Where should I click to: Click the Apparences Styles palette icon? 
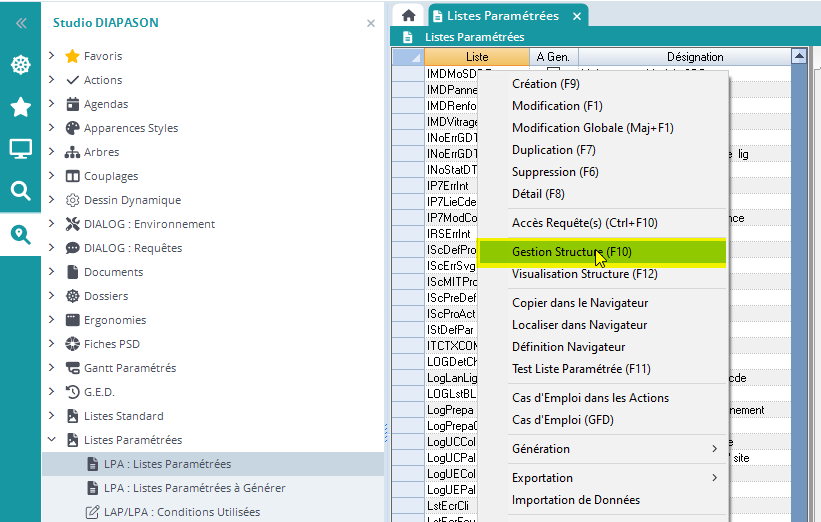pos(72,128)
